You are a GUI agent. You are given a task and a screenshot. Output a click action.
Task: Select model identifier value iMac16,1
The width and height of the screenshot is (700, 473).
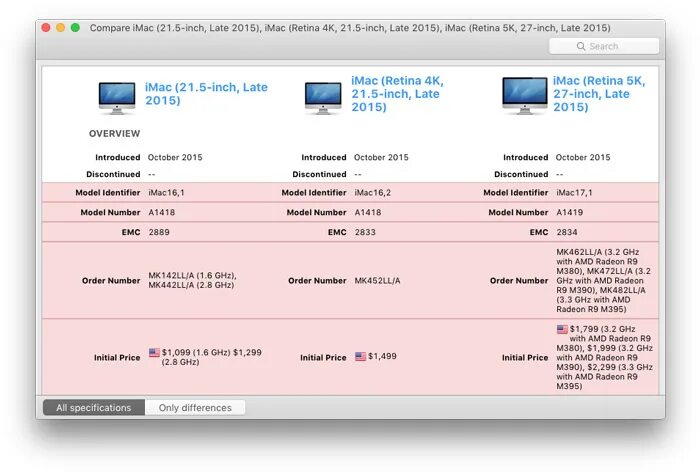166,193
